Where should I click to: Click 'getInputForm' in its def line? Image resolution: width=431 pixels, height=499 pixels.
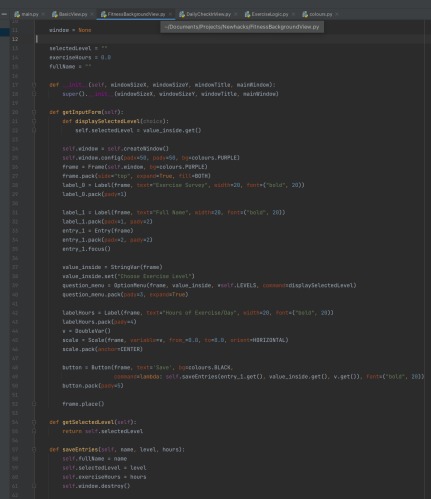click(82, 112)
